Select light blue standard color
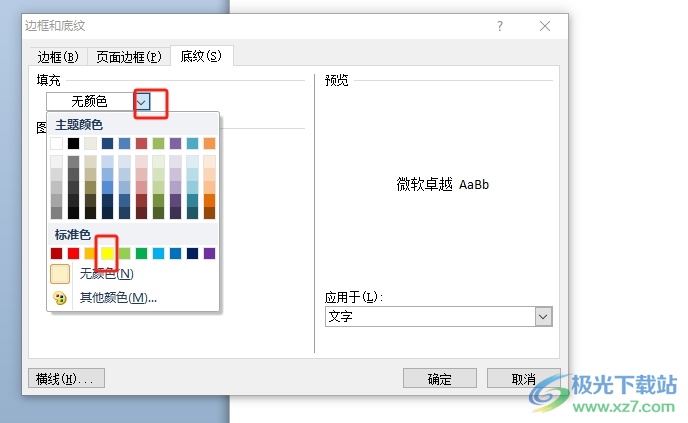This screenshot has width=688, height=423. click(x=158, y=253)
